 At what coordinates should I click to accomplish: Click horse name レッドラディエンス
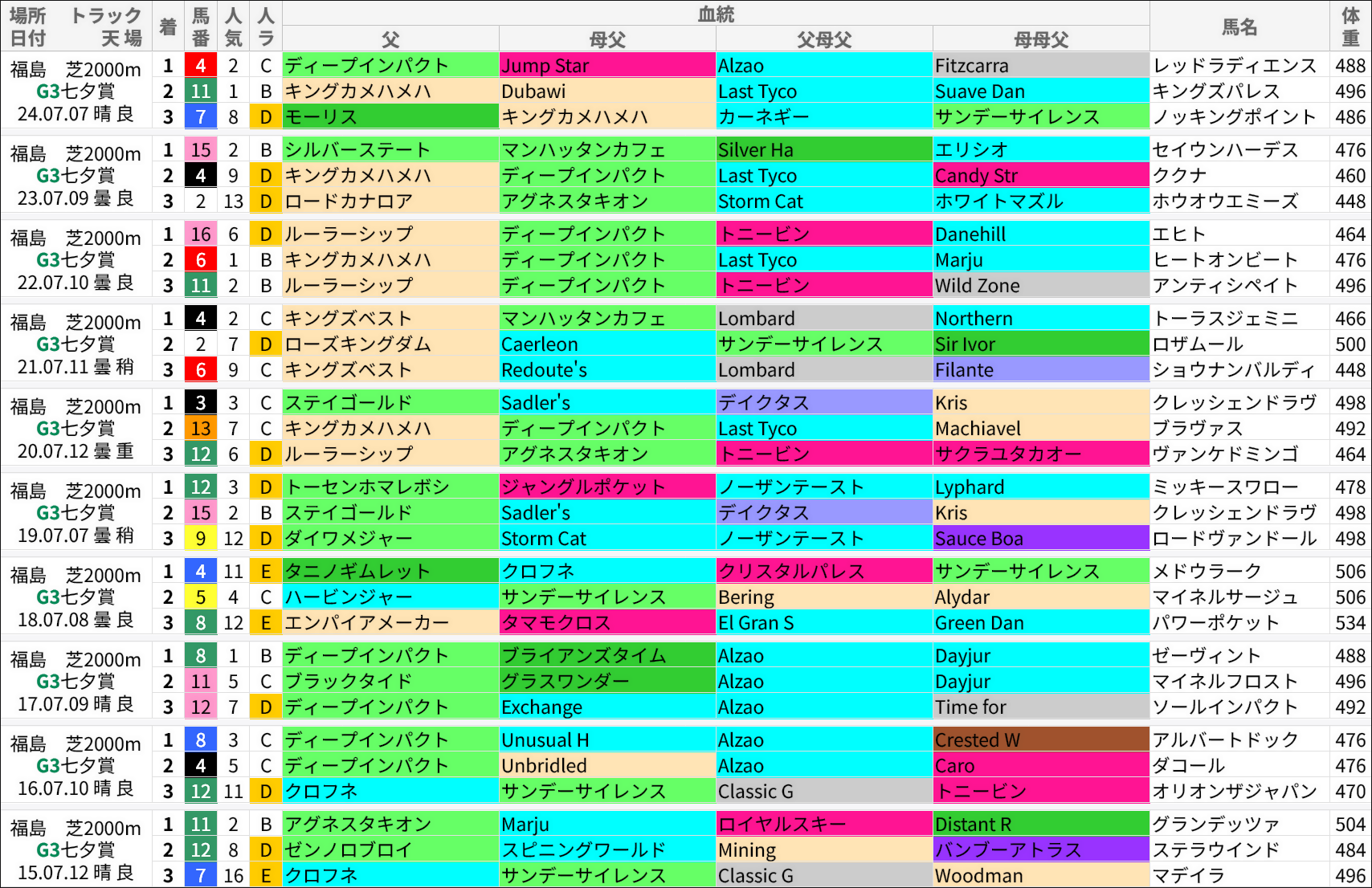pyautogui.click(x=1234, y=66)
